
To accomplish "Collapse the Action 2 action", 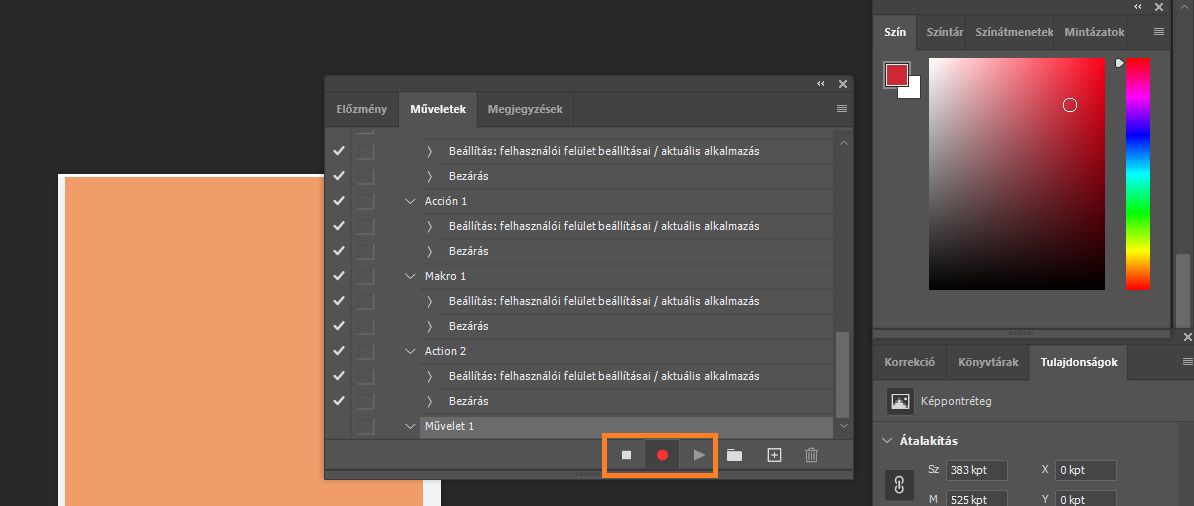I will tap(410, 351).
